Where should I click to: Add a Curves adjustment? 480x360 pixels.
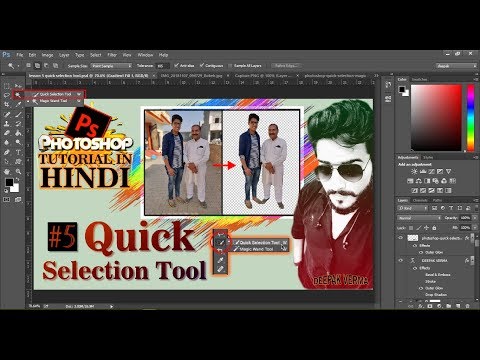click(431, 171)
